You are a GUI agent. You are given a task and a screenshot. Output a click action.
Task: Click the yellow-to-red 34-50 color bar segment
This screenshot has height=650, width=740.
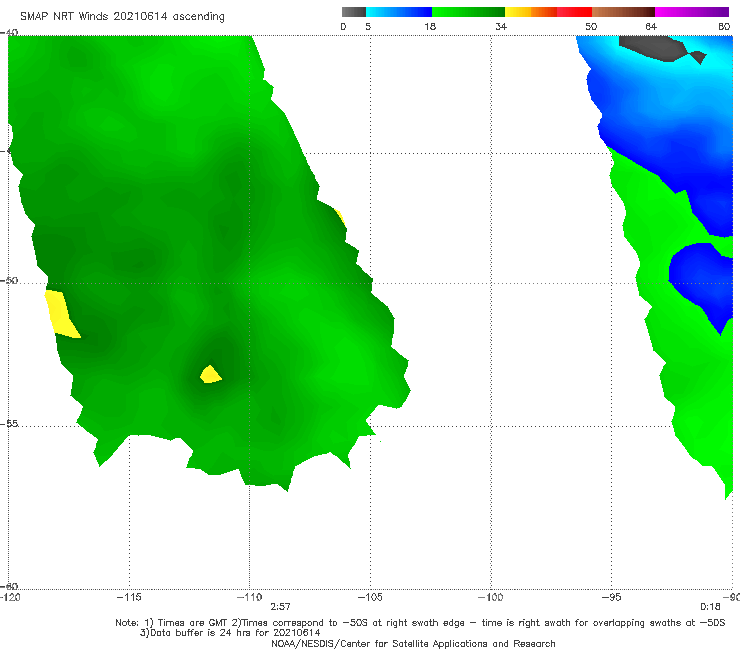click(x=548, y=12)
